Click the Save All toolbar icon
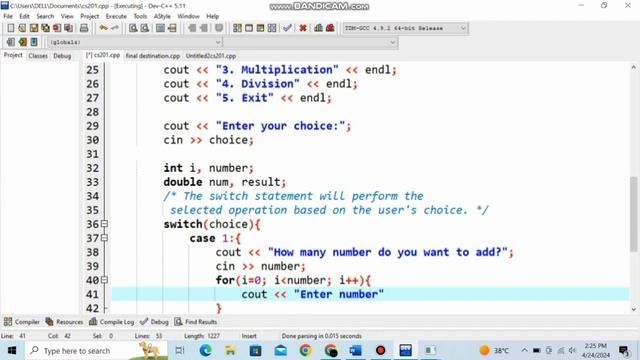 pos(45,28)
